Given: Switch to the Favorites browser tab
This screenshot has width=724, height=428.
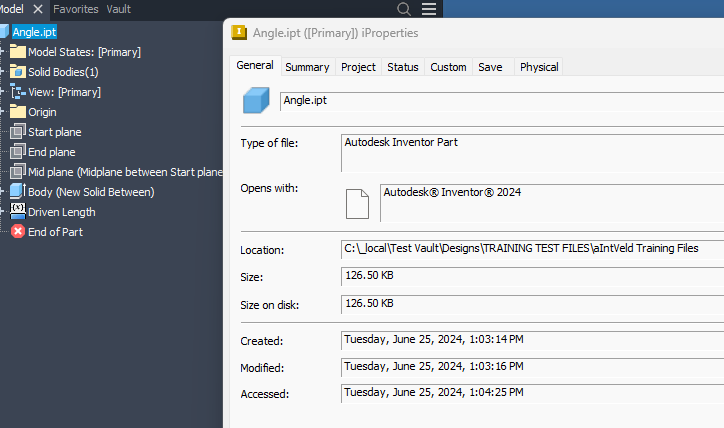Looking at the screenshot, I should (x=76, y=9).
